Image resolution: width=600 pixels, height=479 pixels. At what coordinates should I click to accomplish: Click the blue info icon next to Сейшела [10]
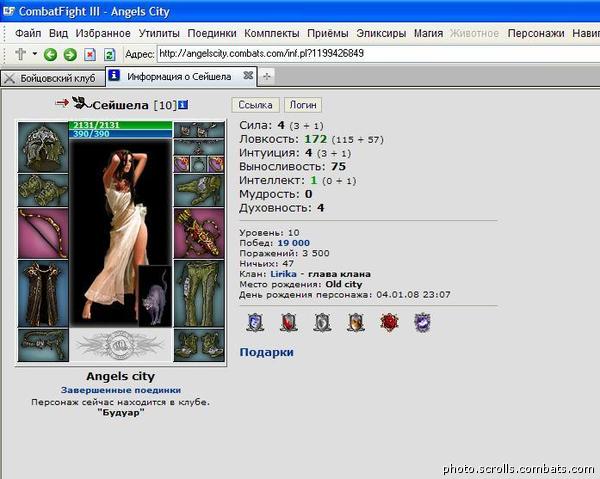183,104
